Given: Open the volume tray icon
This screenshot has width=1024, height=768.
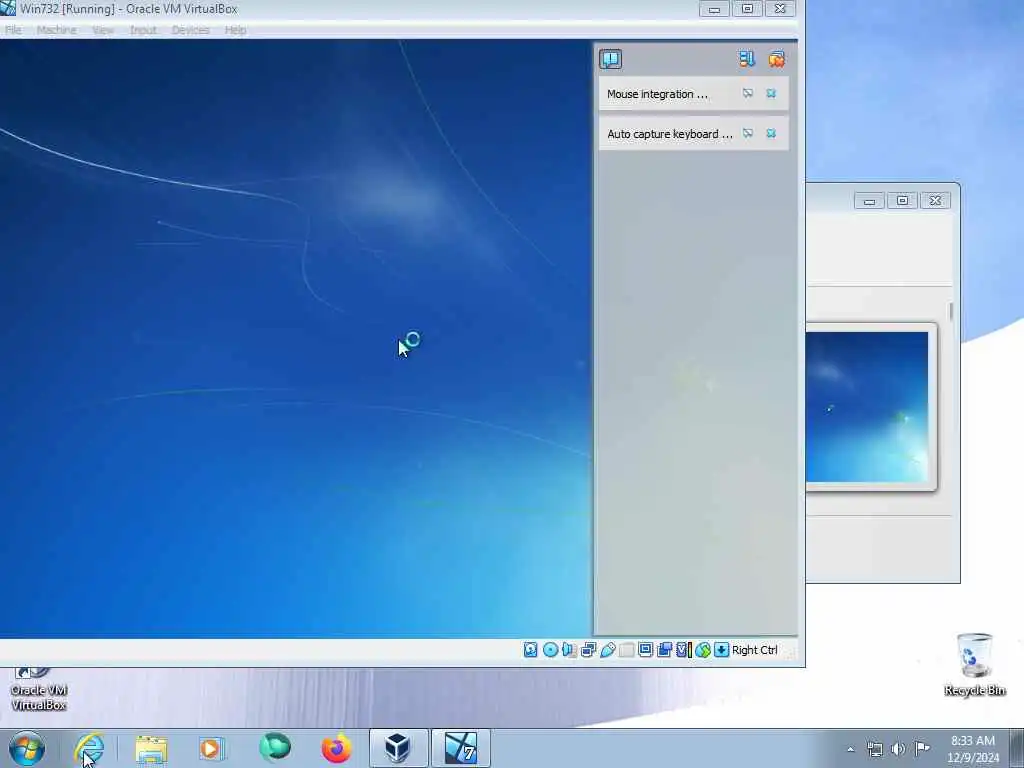Looking at the screenshot, I should pyautogui.click(x=899, y=749).
